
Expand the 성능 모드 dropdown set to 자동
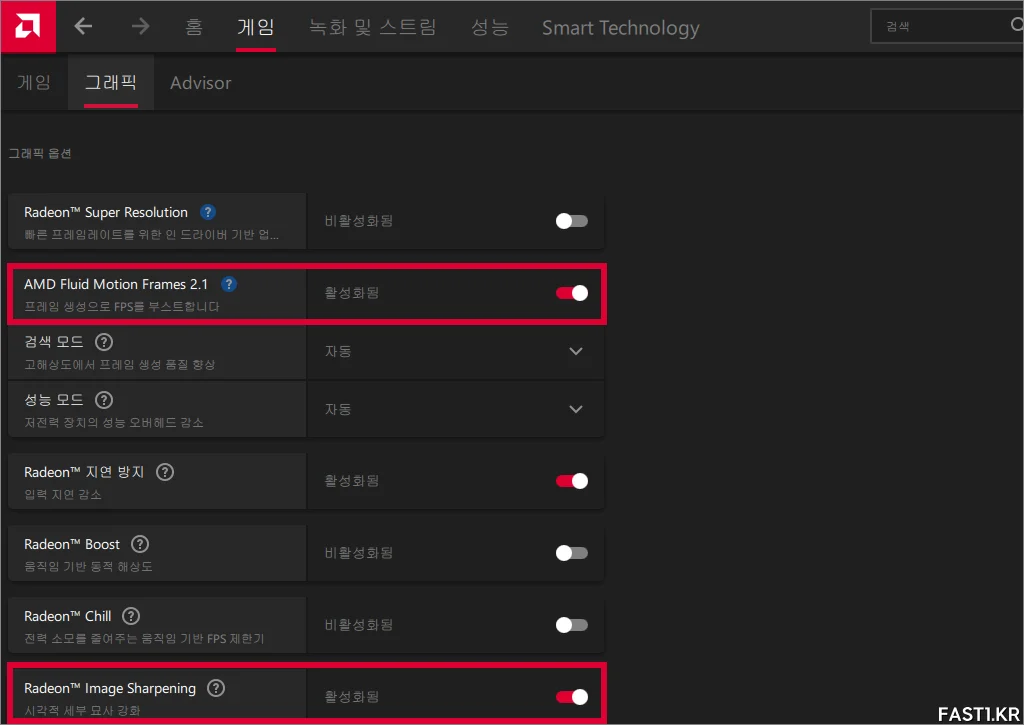click(455, 410)
